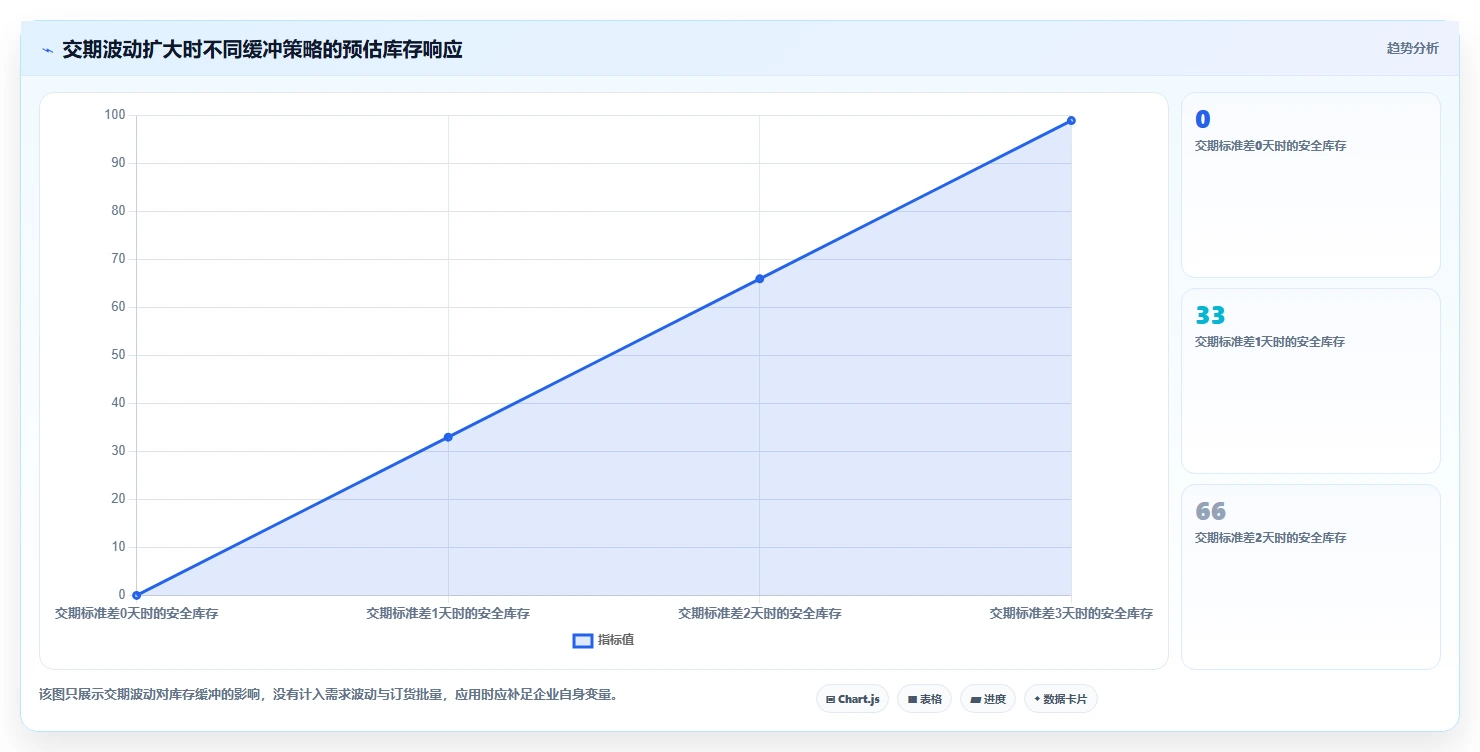
Task: Click card label 交期标准差0天时的安全库存
Action: 1270,146
